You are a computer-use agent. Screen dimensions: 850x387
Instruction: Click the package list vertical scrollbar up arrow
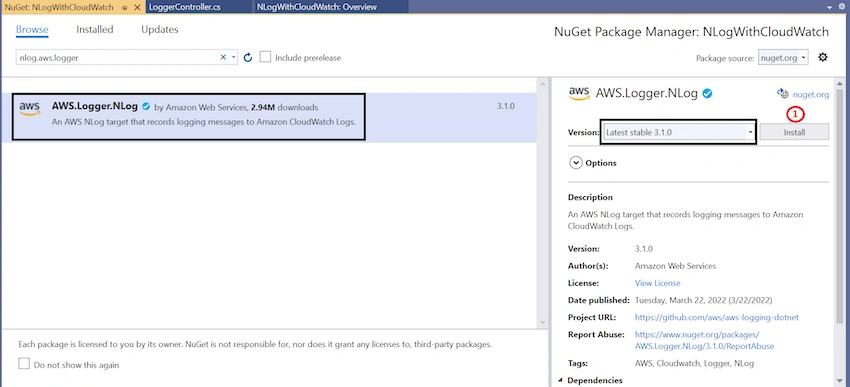542,85
